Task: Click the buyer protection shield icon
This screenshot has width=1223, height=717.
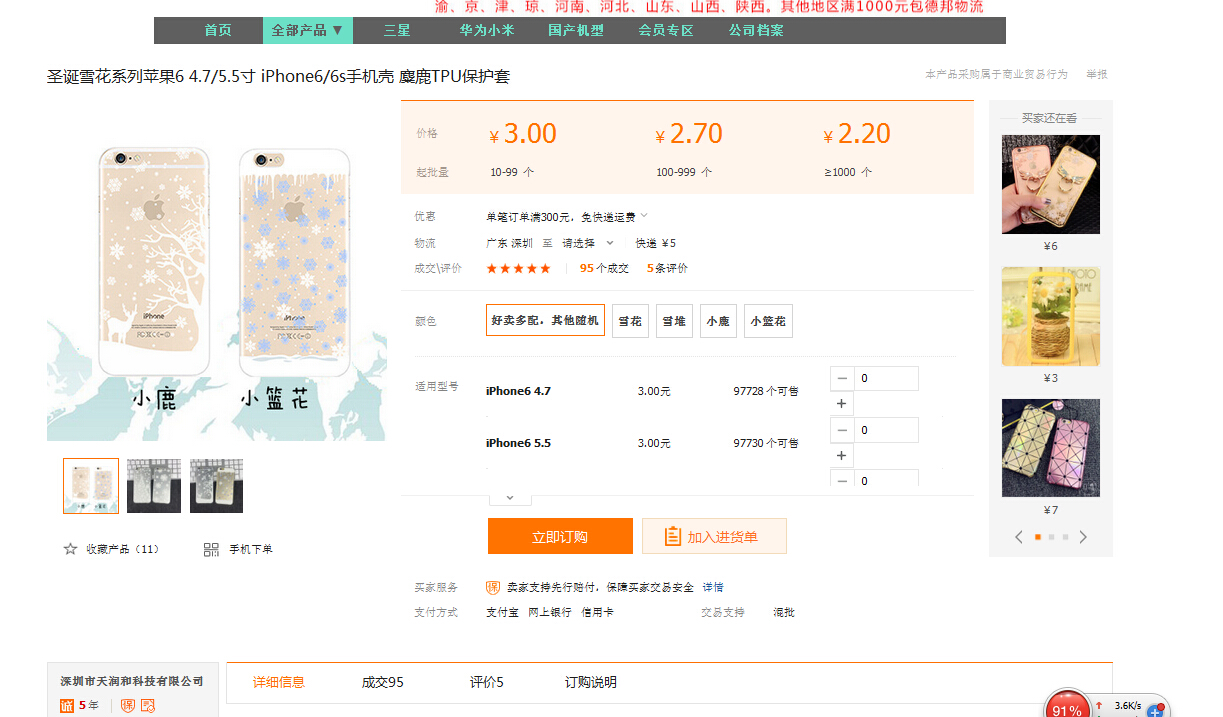Action: click(x=493, y=587)
